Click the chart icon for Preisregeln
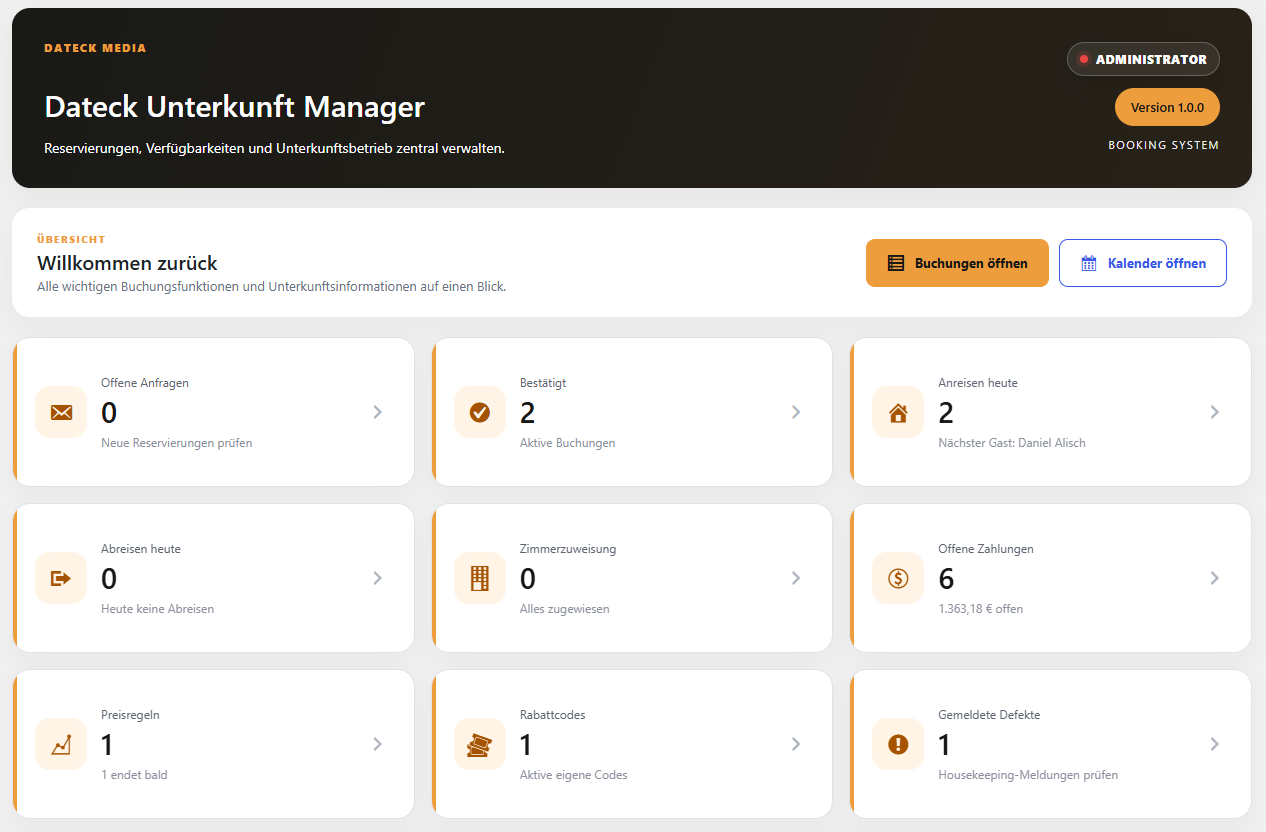 (x=61, y=744)
